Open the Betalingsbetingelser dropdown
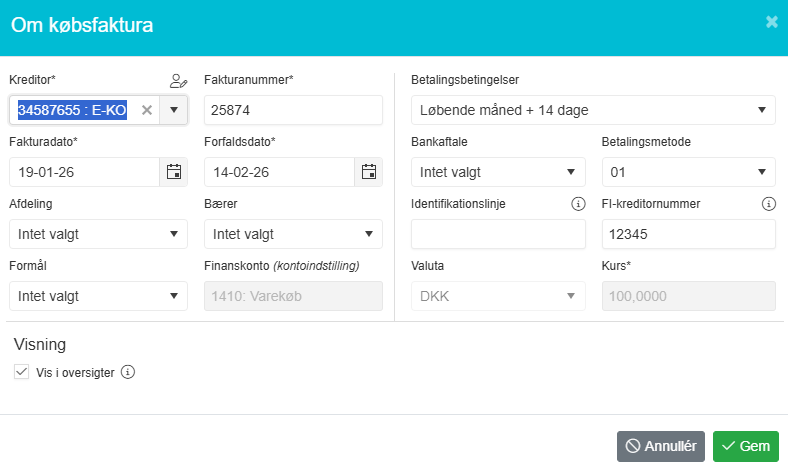Image resolution: width=788 pixels, height=471 pixels. [x=593, y=110]
